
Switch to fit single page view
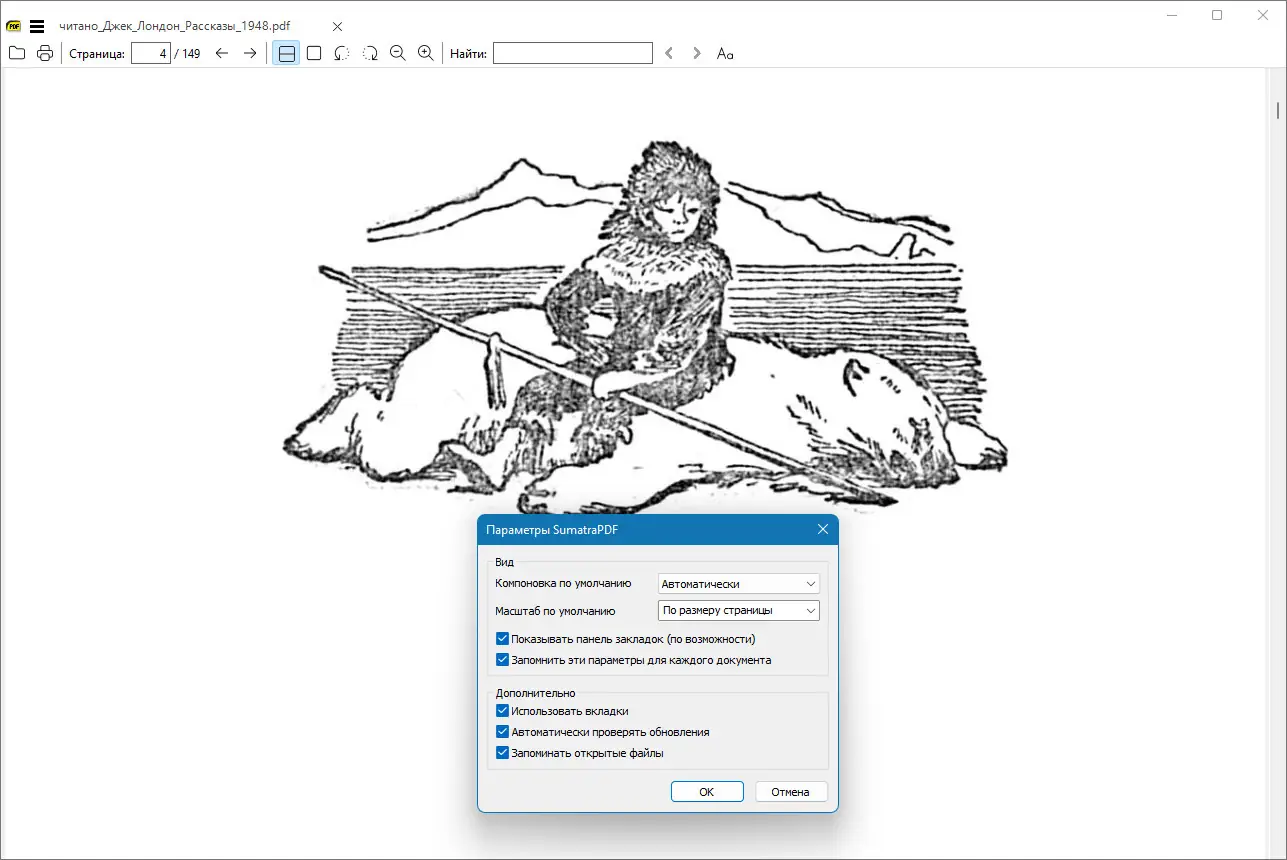coord(314,54)
